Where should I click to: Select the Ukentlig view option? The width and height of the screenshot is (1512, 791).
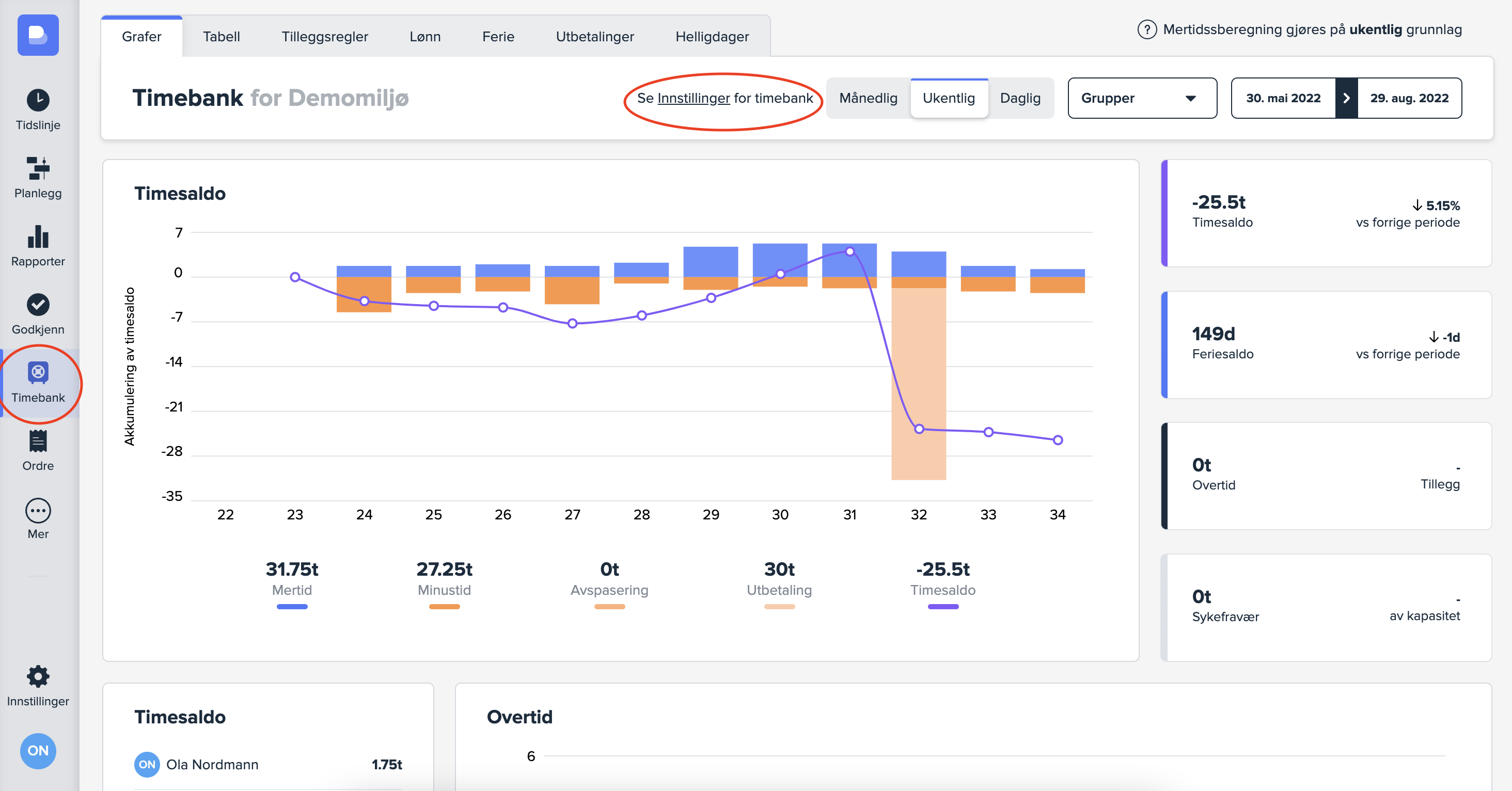pyautogui.click(x=948, y=98)
